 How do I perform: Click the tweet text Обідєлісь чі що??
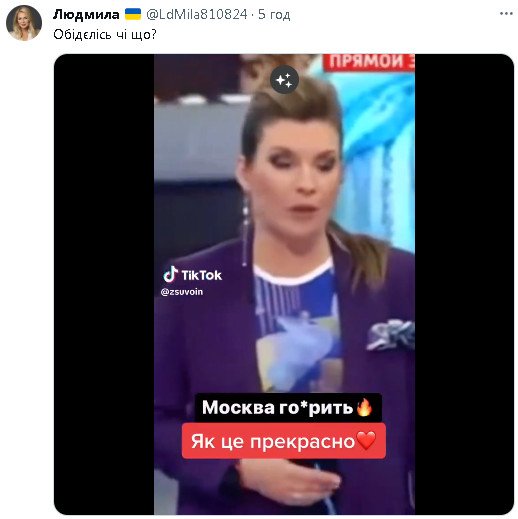click(x=105, y=34)
